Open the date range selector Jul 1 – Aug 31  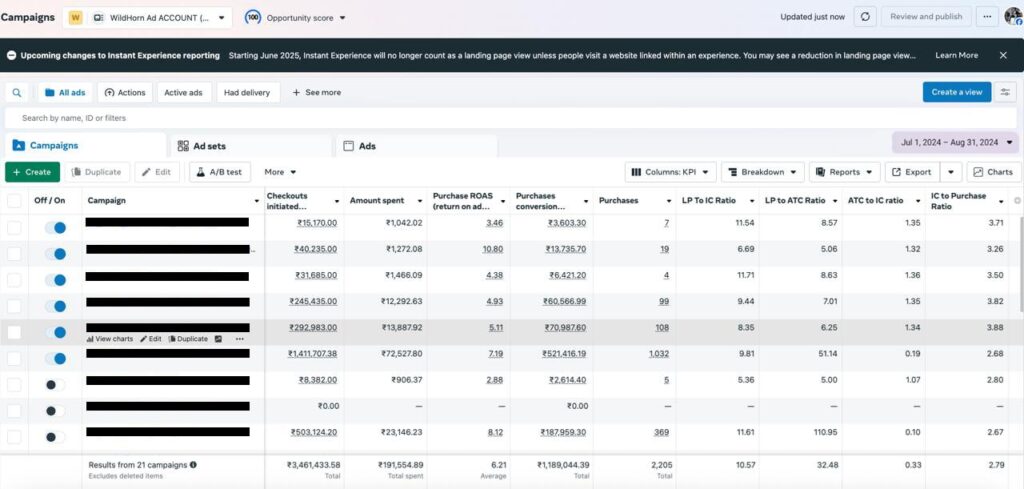point(955,143)
